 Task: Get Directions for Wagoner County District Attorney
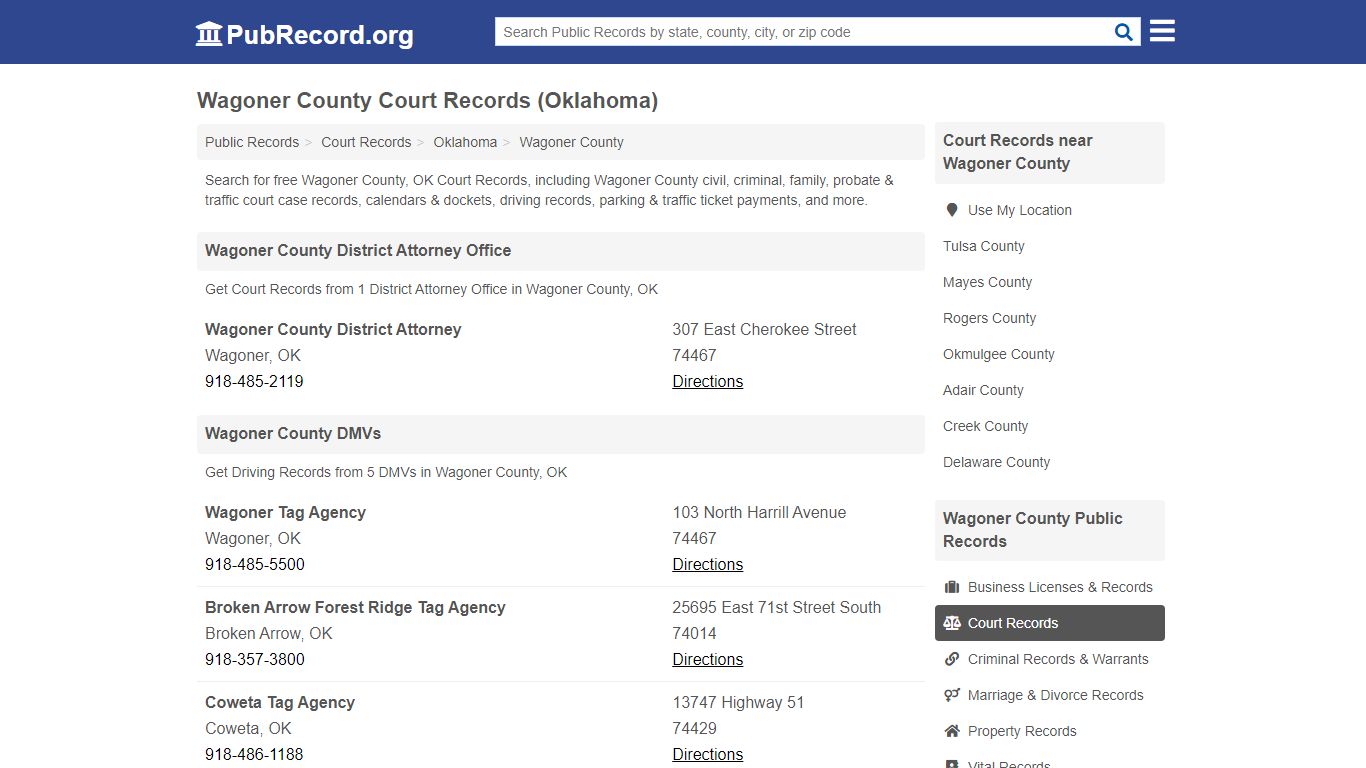(x=707, y=381)
